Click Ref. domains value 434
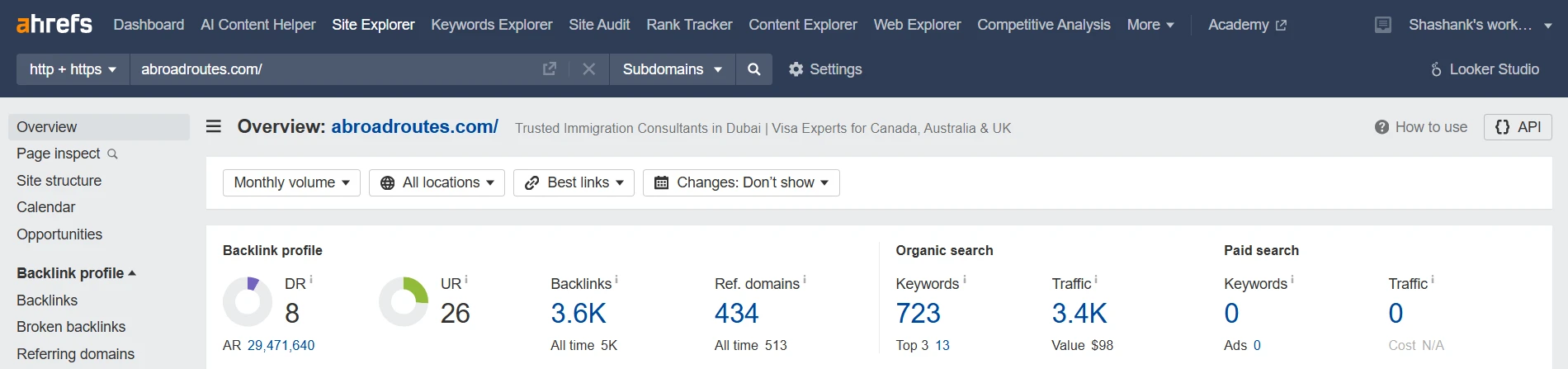 (x=736, y=314)
